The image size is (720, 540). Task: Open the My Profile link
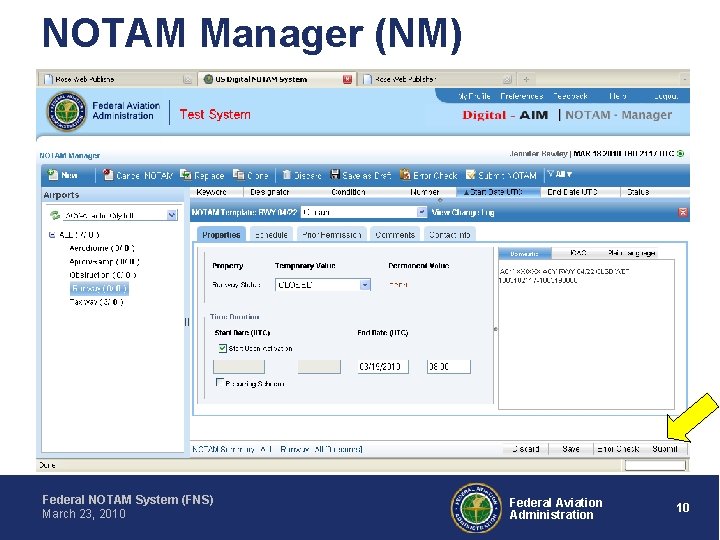(474, 96)
